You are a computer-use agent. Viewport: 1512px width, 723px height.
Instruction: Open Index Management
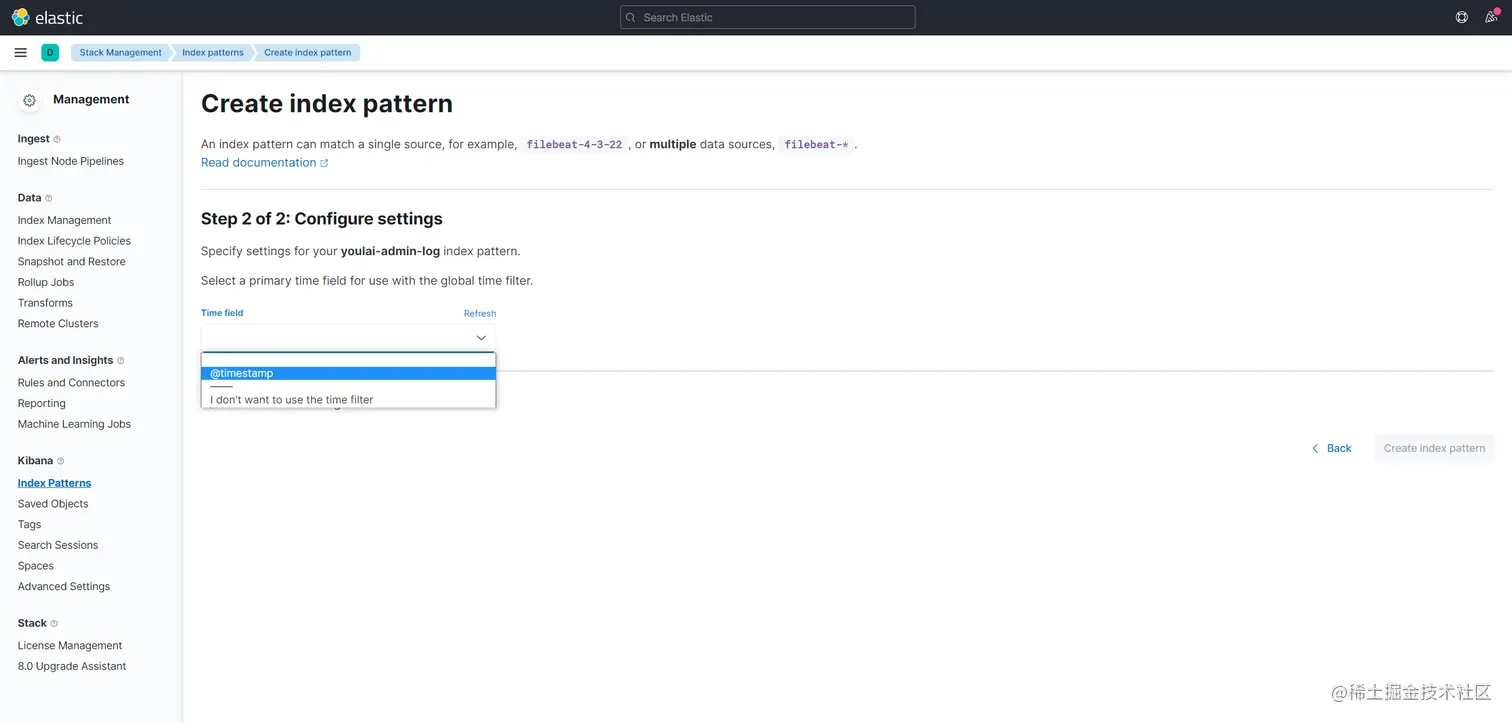pos(64,220)
